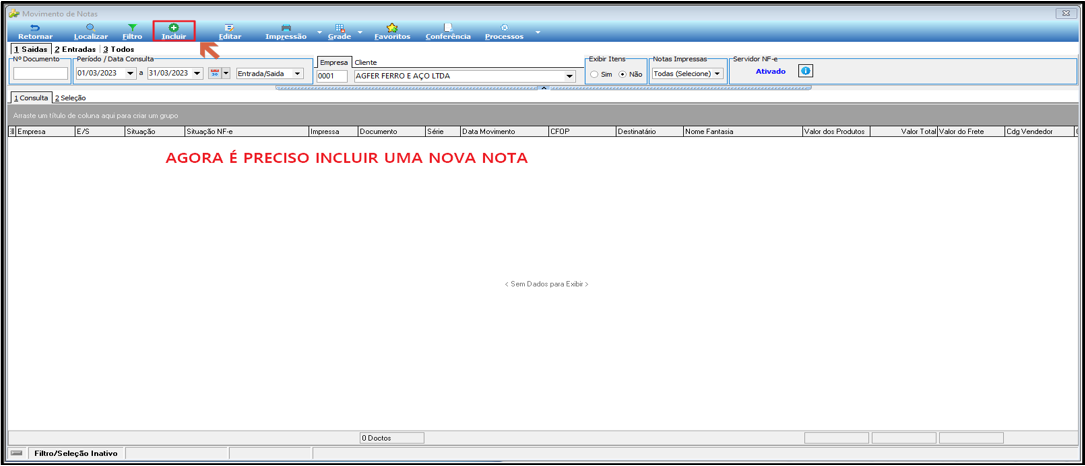The image size is (1085, 466).
Task: Click the calendar period picker icon
Action: (x=214, y=73)
